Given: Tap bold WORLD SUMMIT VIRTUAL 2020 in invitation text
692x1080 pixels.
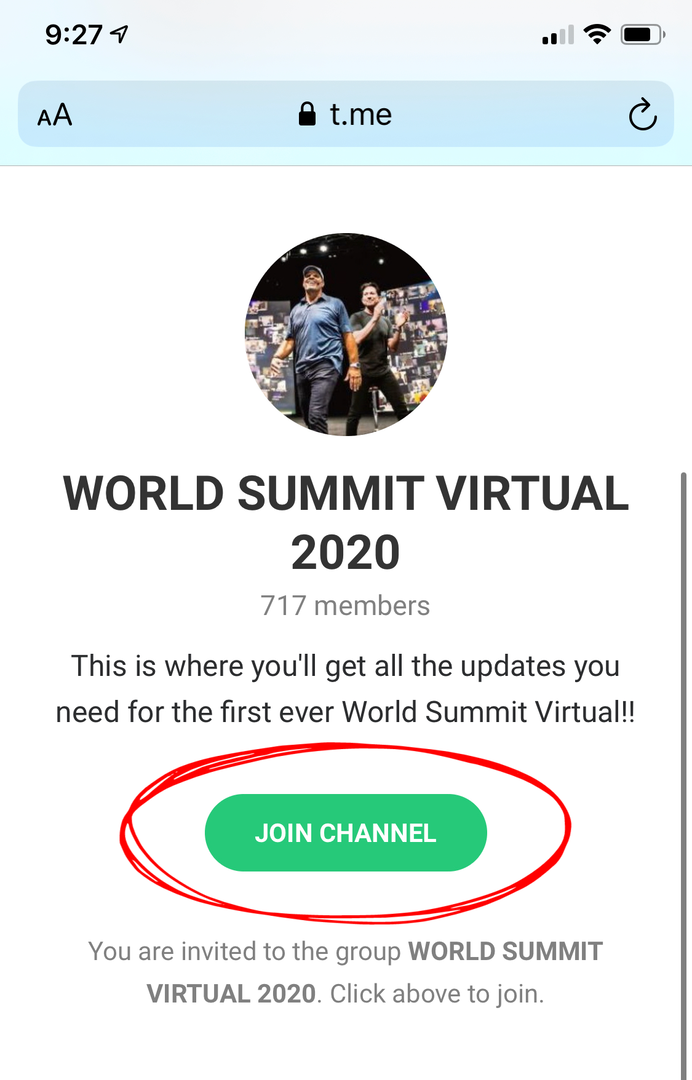Looking at the screenshot, I should point(375,973).
